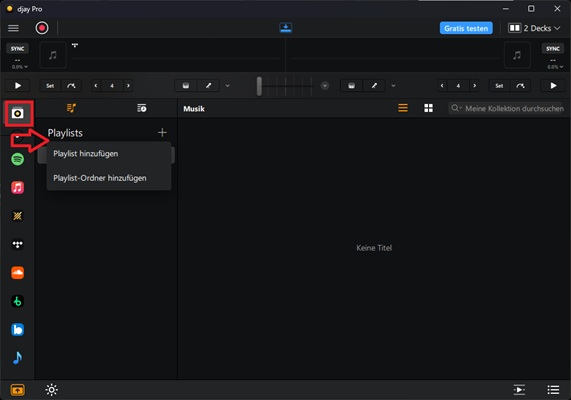Decrease the right deck loop length
This screenshot has height=400, width=571.
pos(442,86)
